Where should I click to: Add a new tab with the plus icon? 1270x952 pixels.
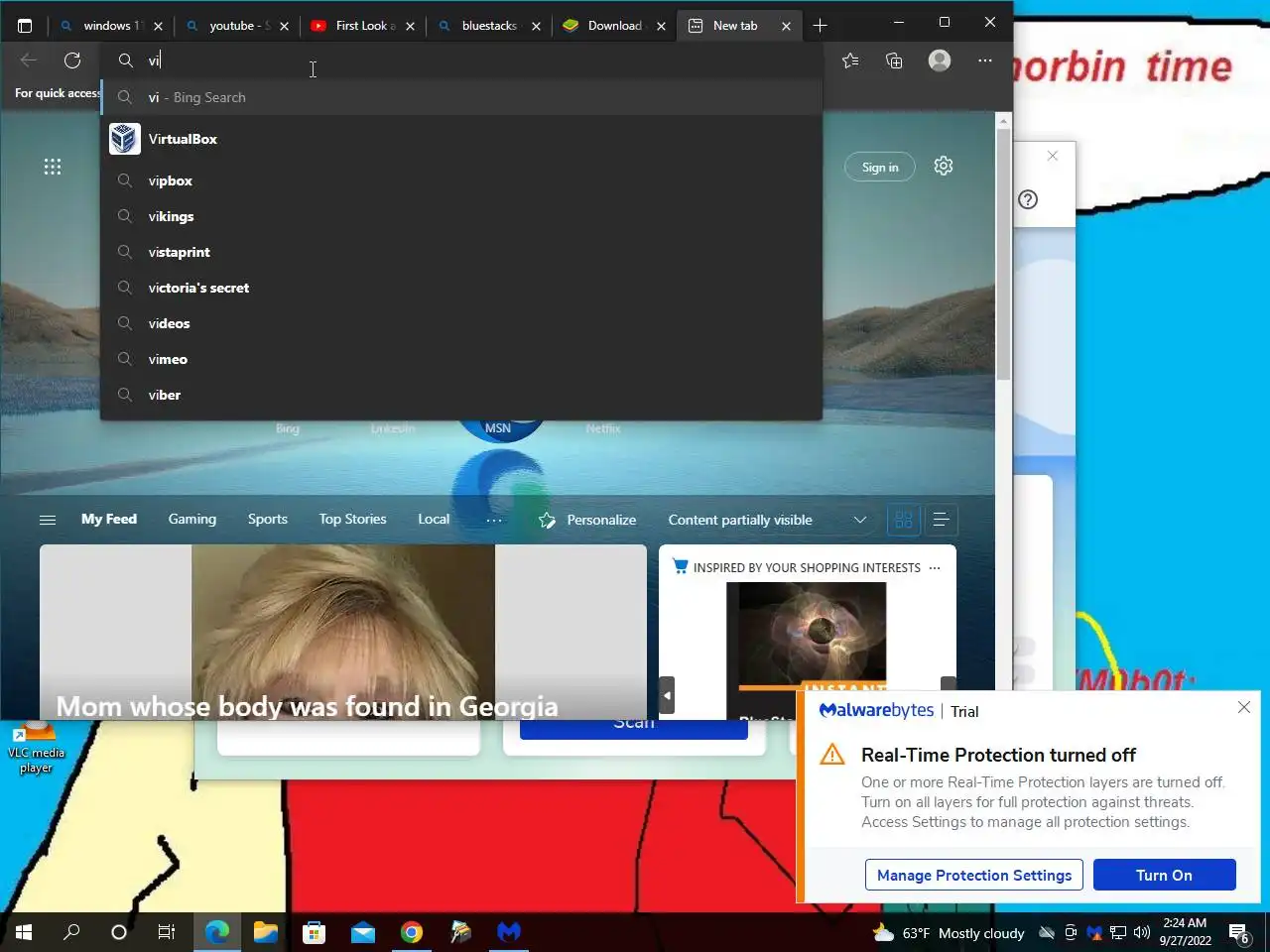click(x=820, y=26)
